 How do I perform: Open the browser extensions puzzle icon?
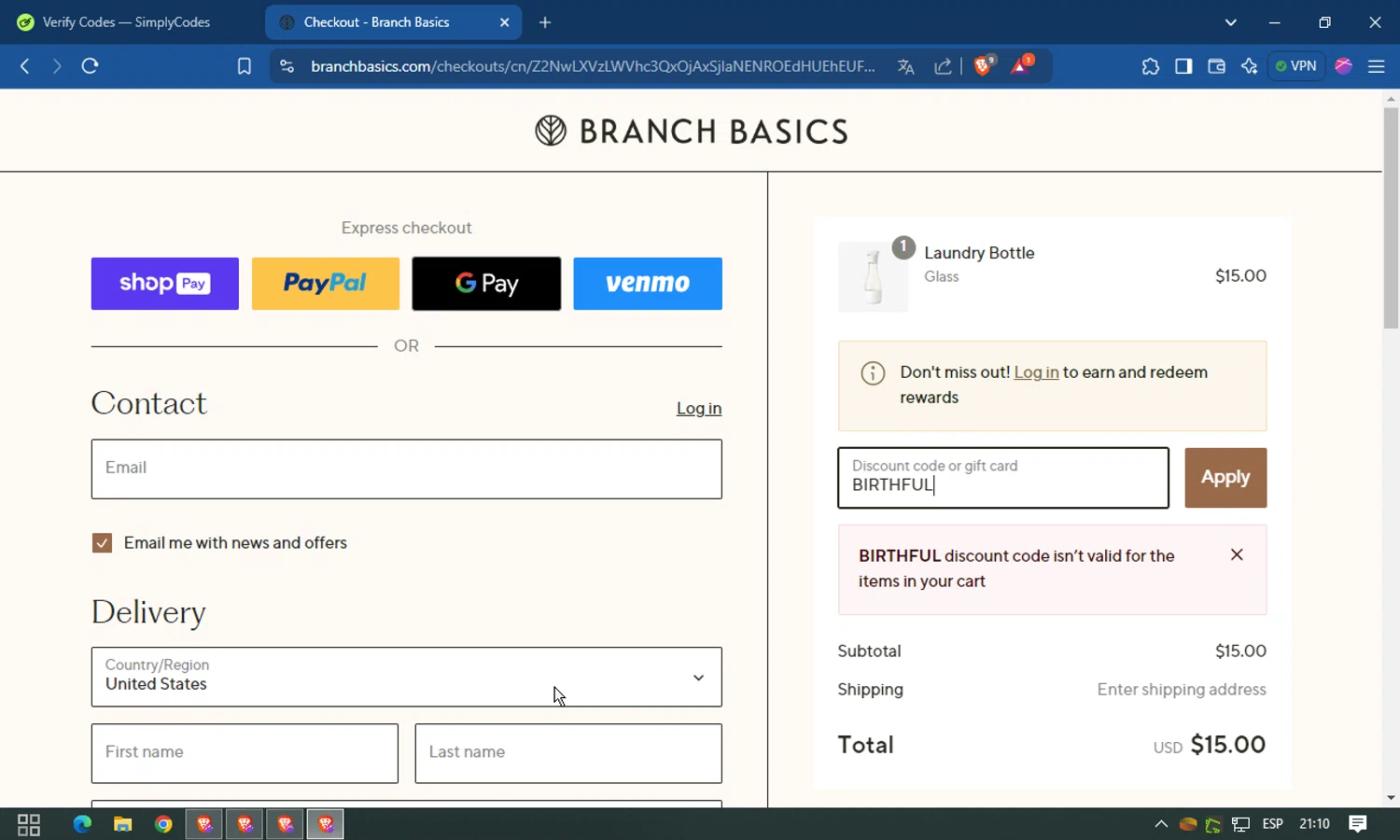click(1150, 66)
